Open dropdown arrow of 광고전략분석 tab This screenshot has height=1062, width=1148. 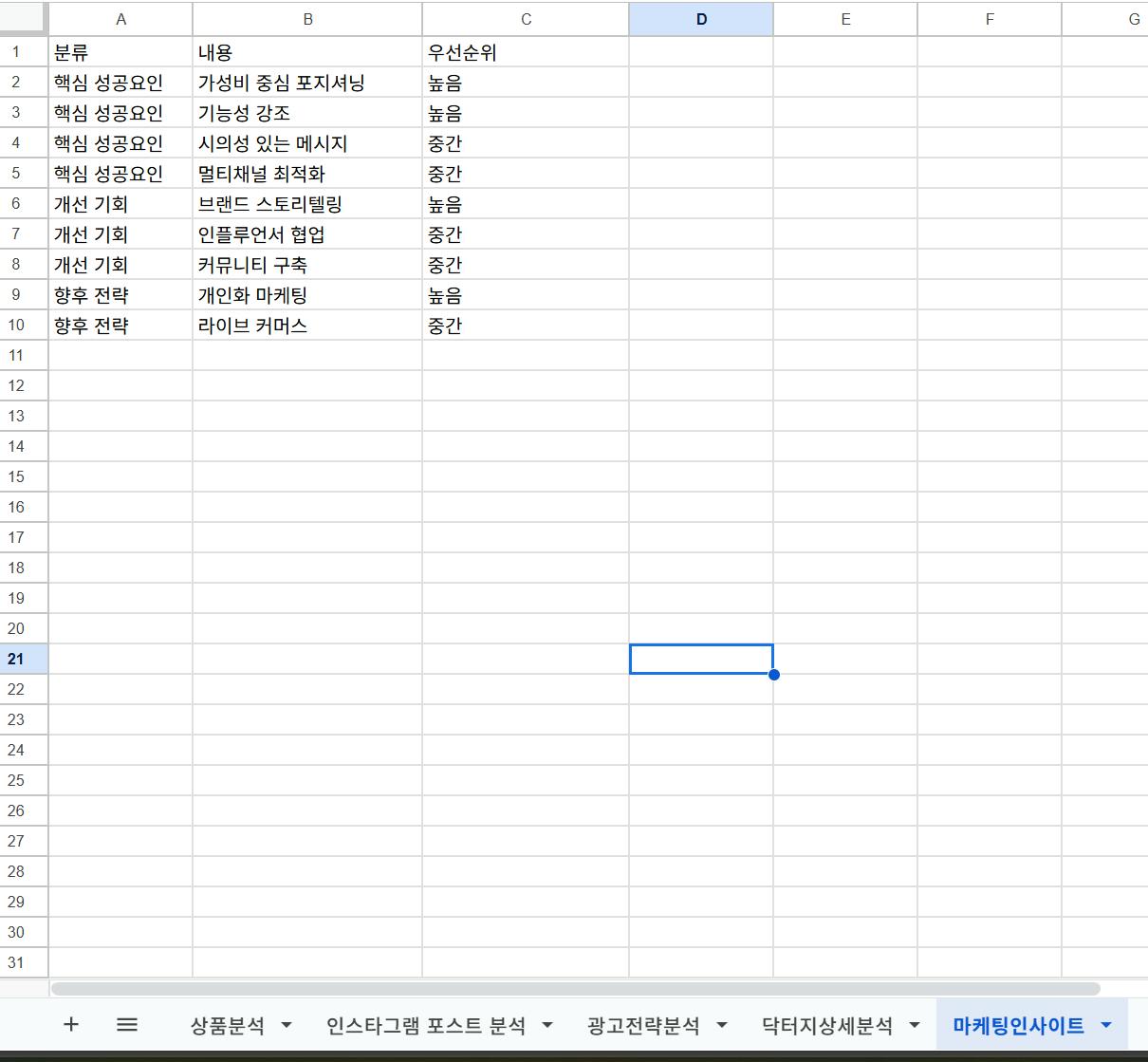point(722,1025)
